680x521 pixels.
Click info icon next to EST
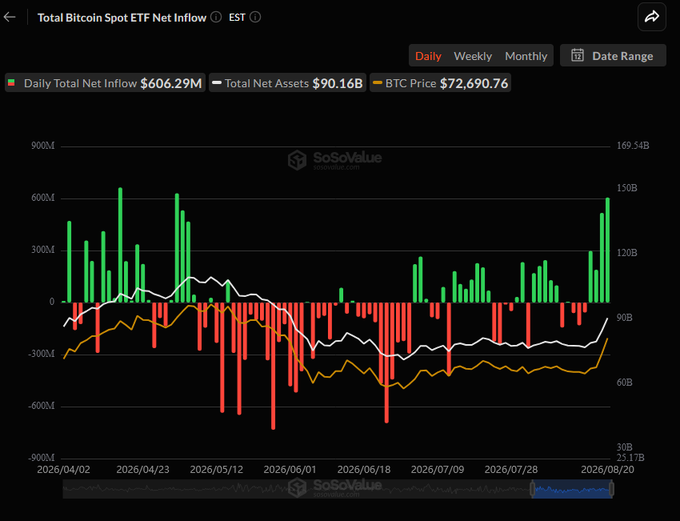click(x=255, y=17)
